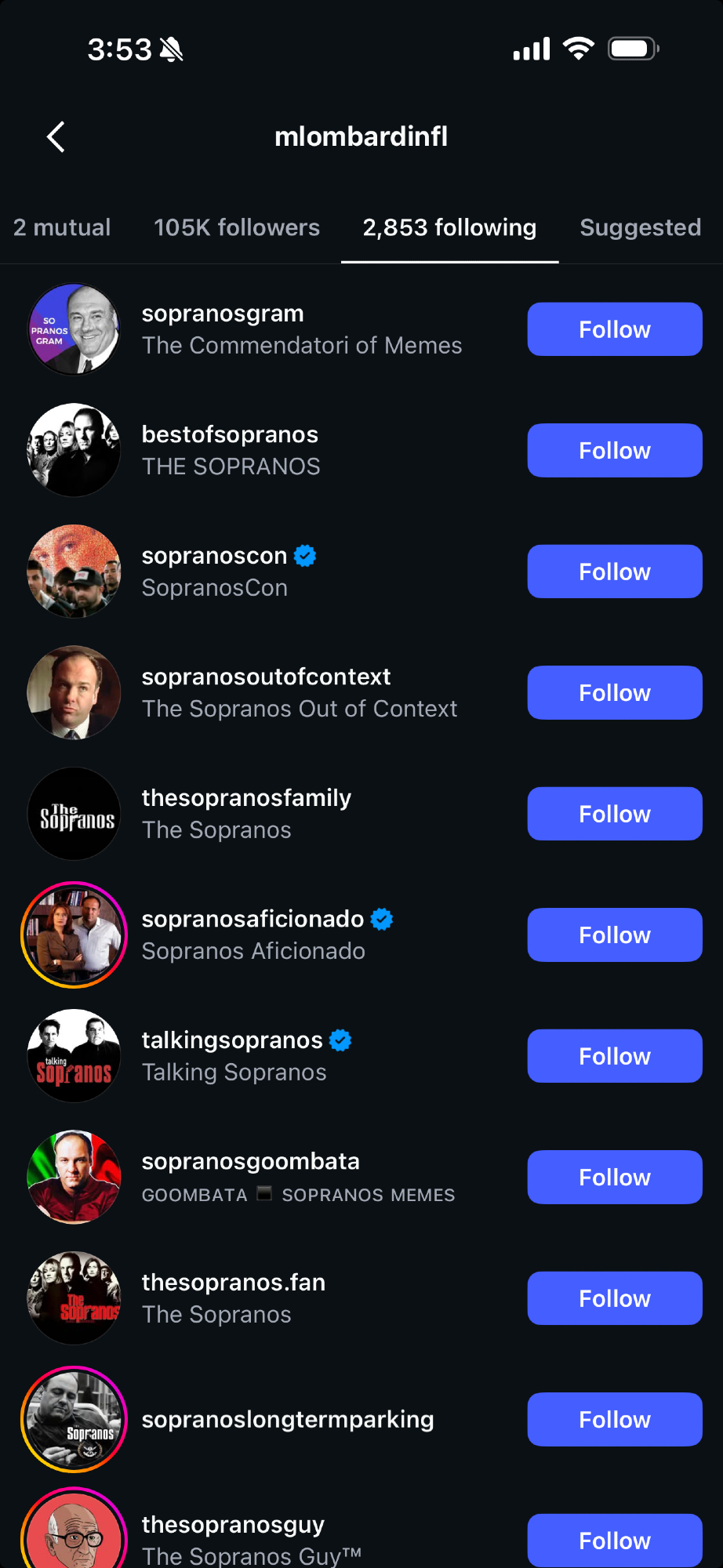
Task: Follow thesopranos.fan account
Action: (x=614, y=1298)
